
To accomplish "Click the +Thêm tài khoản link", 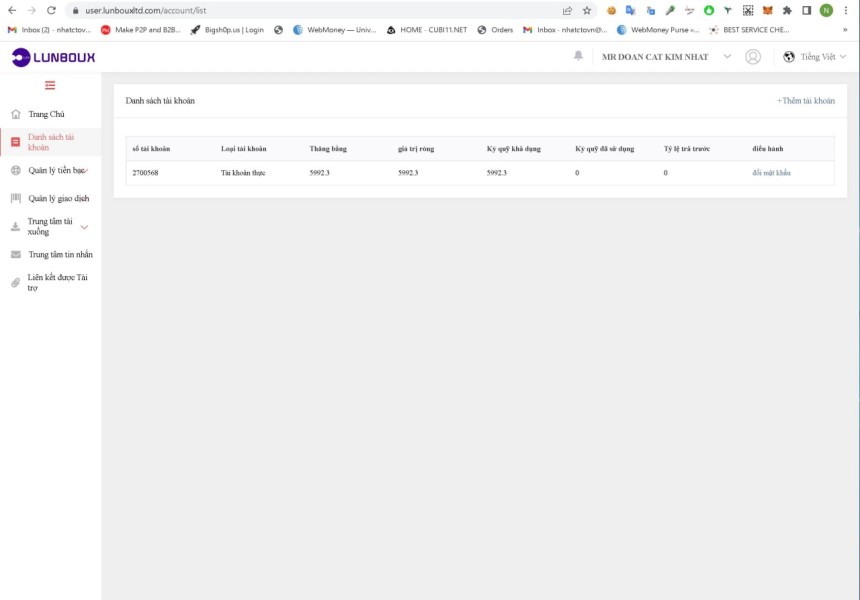I will coord(806,100).
